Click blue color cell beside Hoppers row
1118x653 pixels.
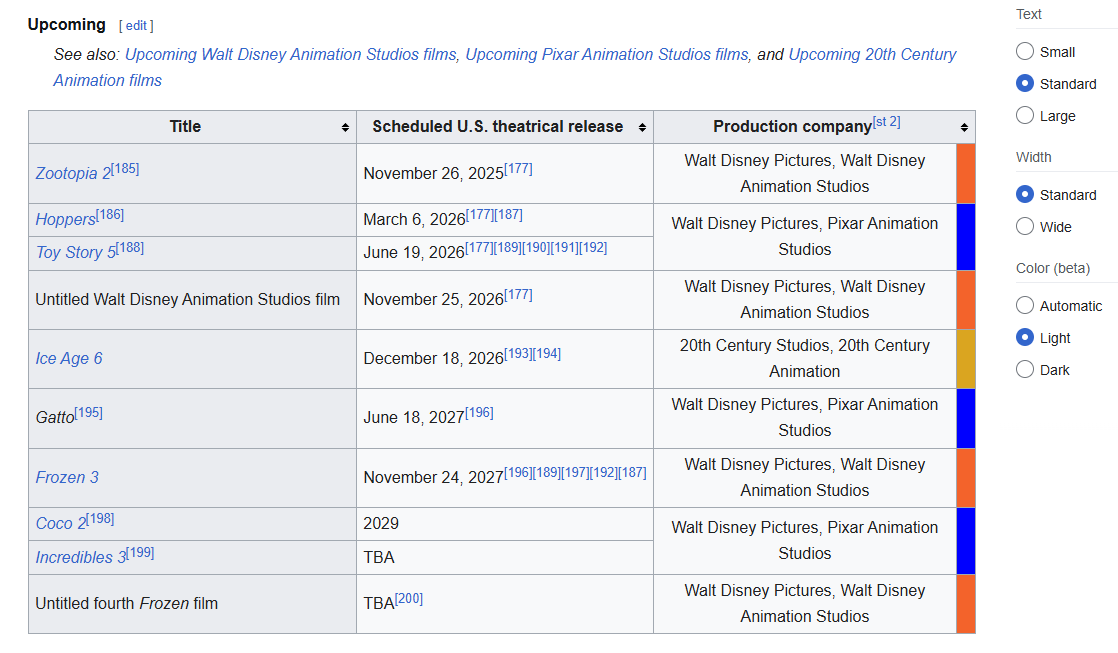coord(965,237)
